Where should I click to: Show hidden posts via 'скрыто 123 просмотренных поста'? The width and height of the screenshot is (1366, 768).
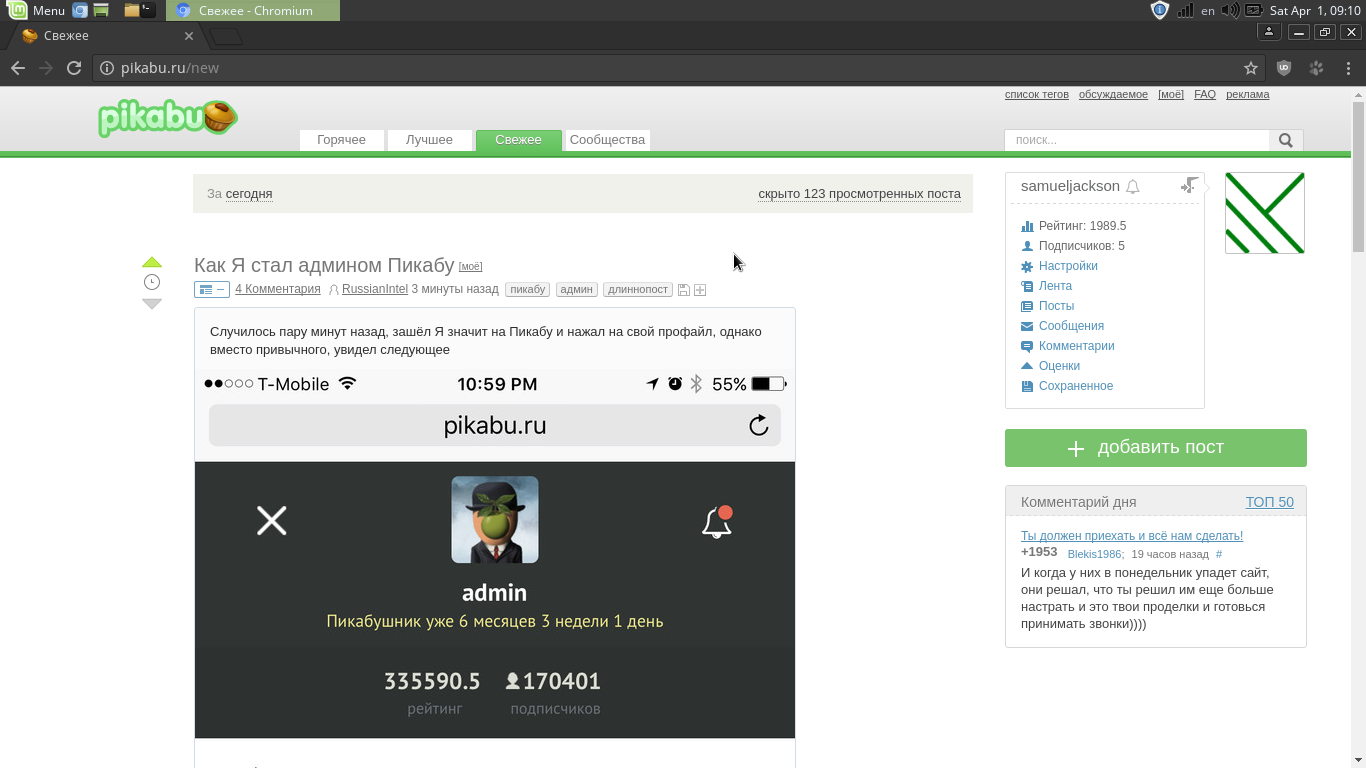pyautogui.click(x=859, y=194)
